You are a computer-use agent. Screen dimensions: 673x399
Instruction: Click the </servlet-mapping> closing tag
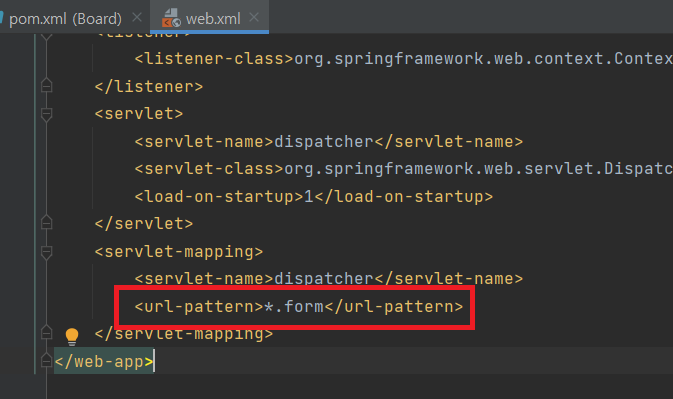(184, 334)
